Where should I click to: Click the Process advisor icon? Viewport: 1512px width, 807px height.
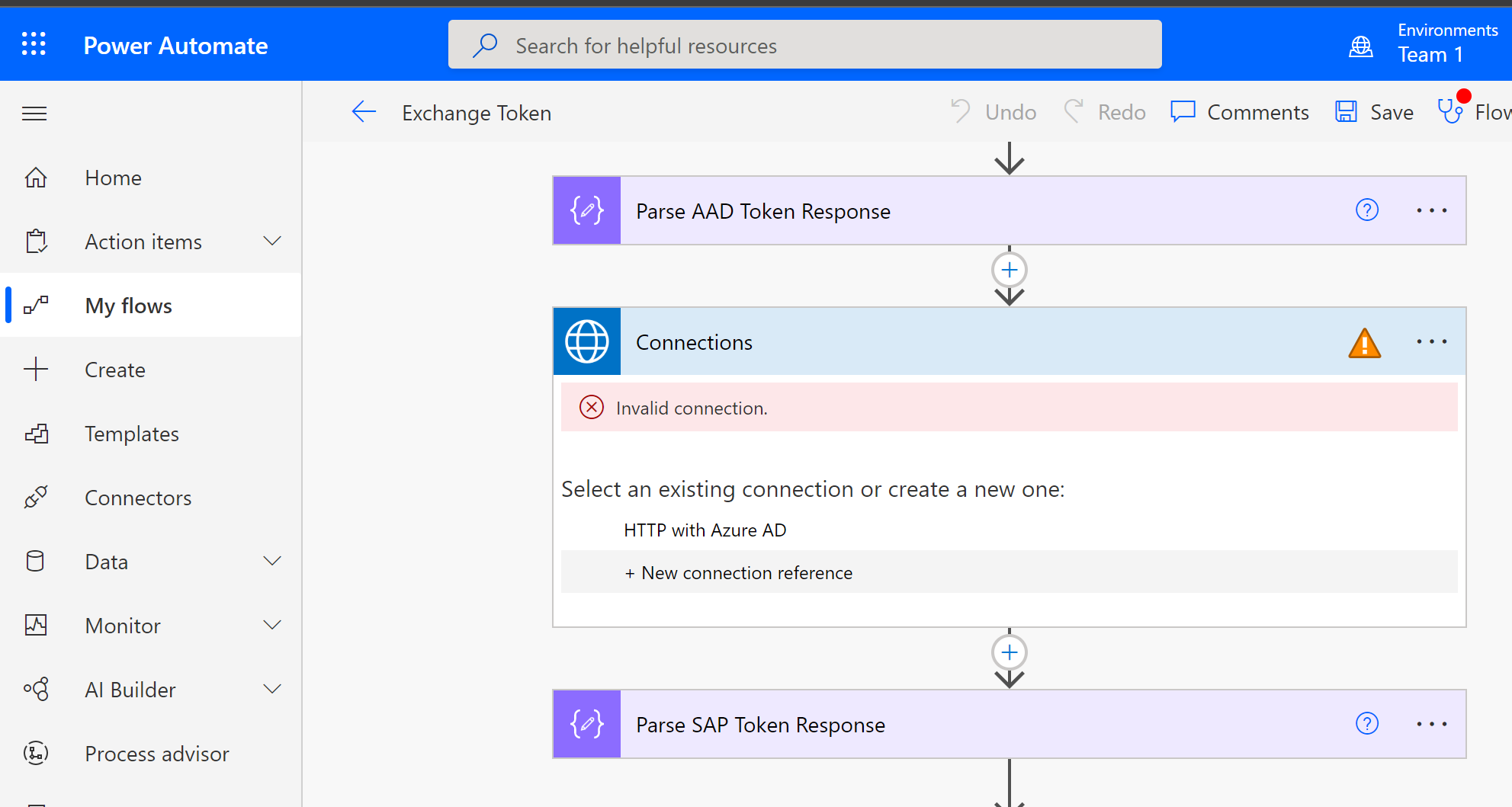point(36,754)
